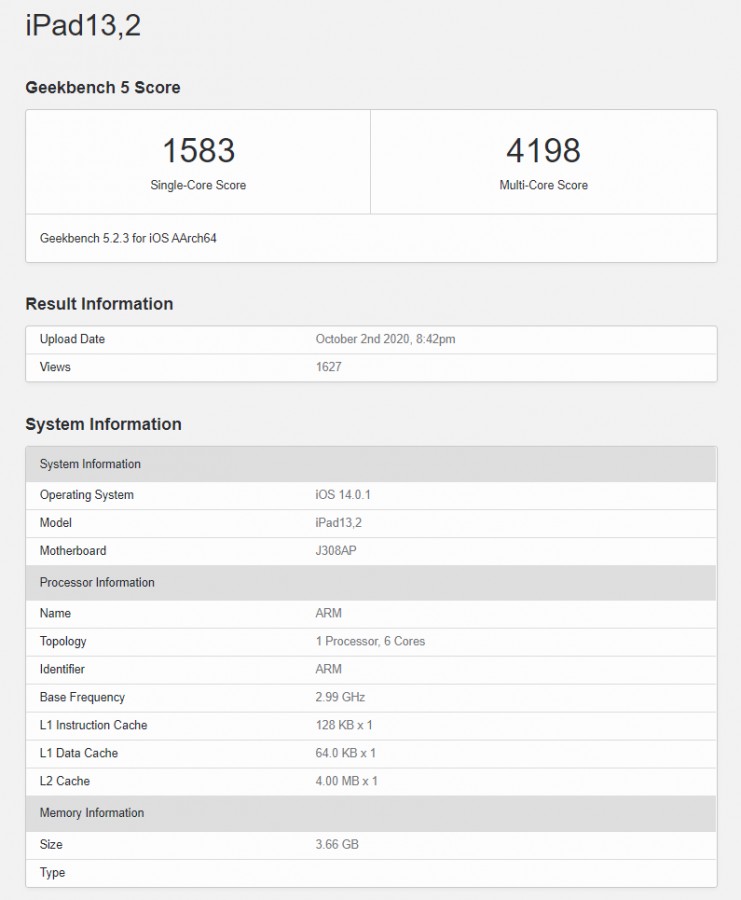Click the 2.99 GHz base frequency value
The height and width of the screenshot is (900, 741).
342,697
